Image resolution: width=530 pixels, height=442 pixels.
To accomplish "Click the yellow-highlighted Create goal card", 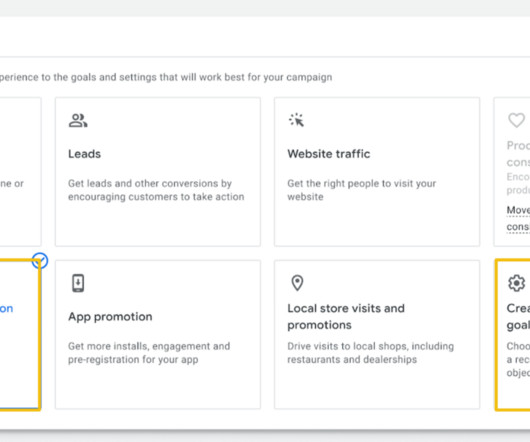I will (513, 335).
